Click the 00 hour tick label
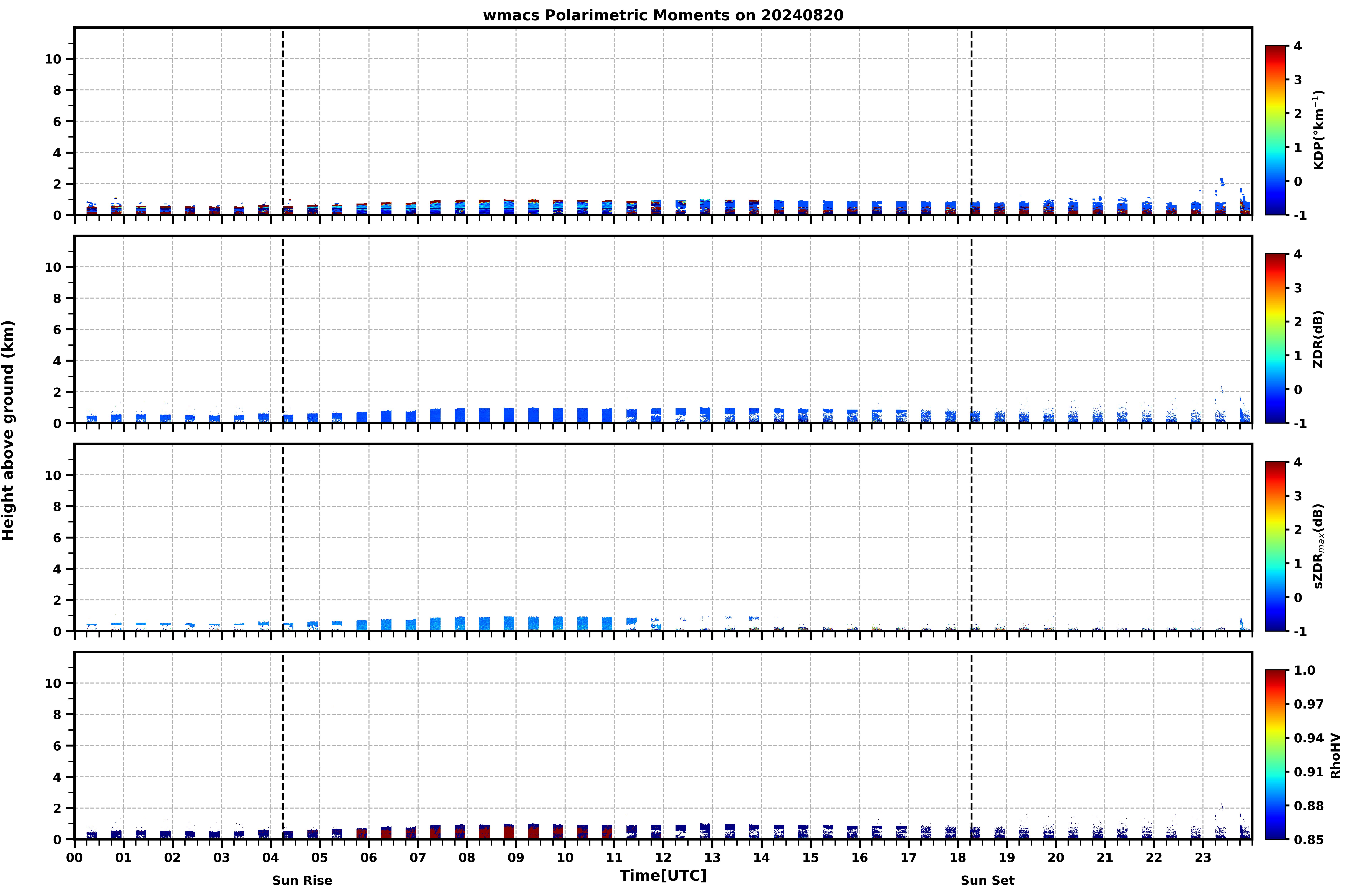 coord(74,858)
